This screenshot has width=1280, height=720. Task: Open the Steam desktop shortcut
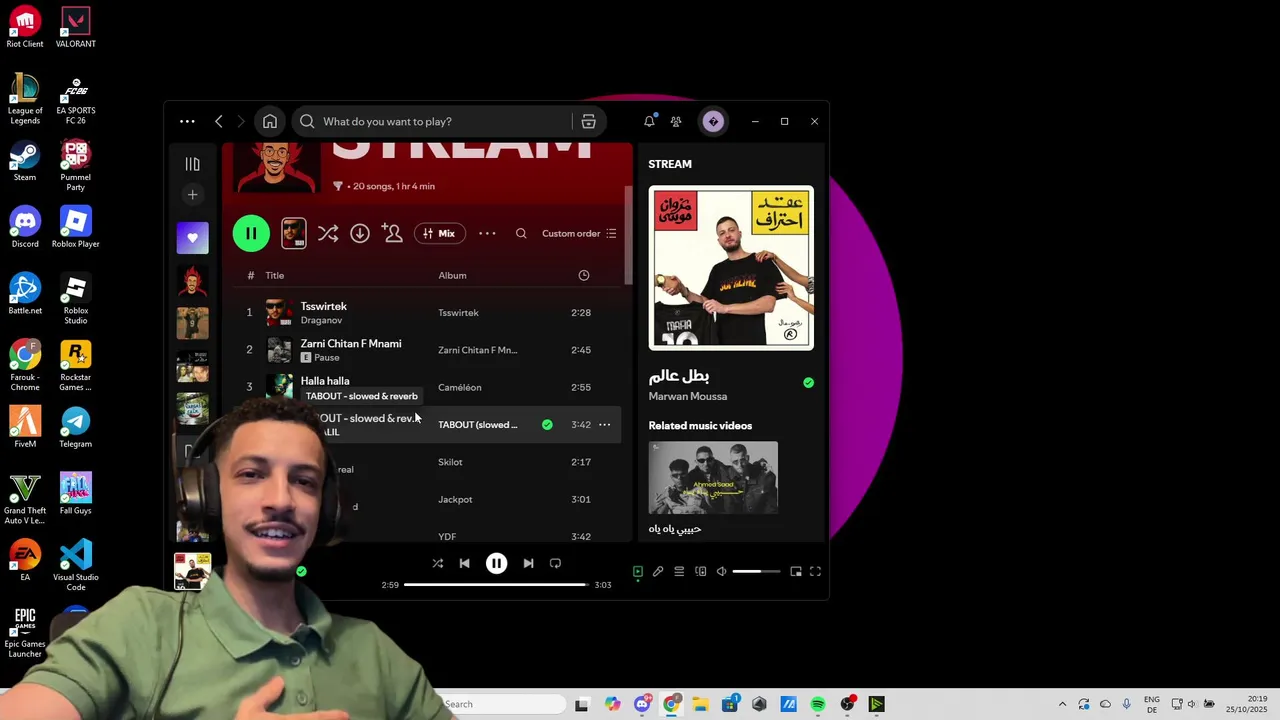[x=25, y=162]
